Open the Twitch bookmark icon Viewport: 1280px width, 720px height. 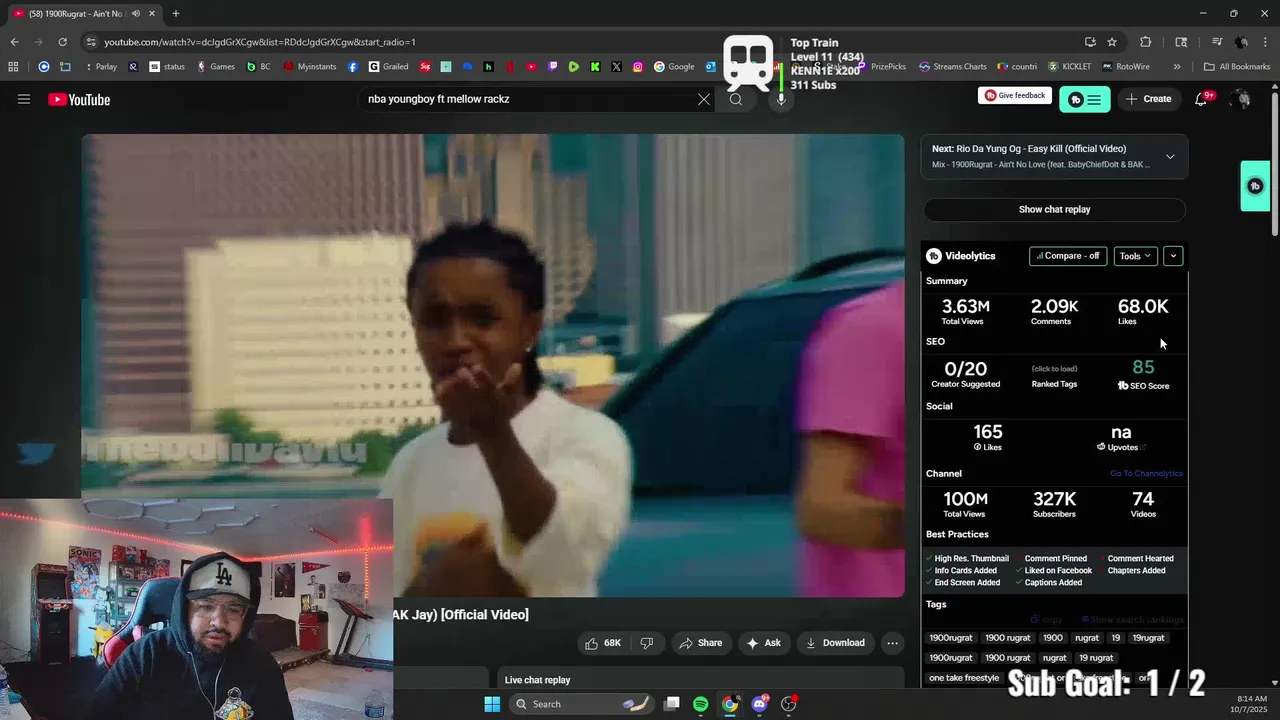(x=553, y=67)
